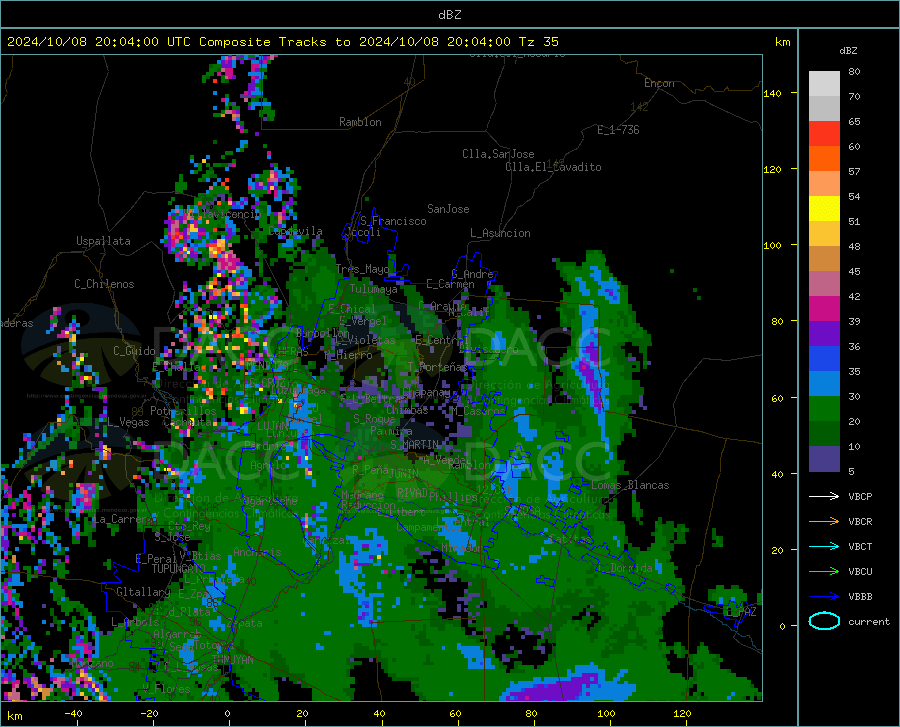The width and height of the screenshot is (900, 727).
Task: Click the 'E_1-736' map label
Action: click(618, 130)
